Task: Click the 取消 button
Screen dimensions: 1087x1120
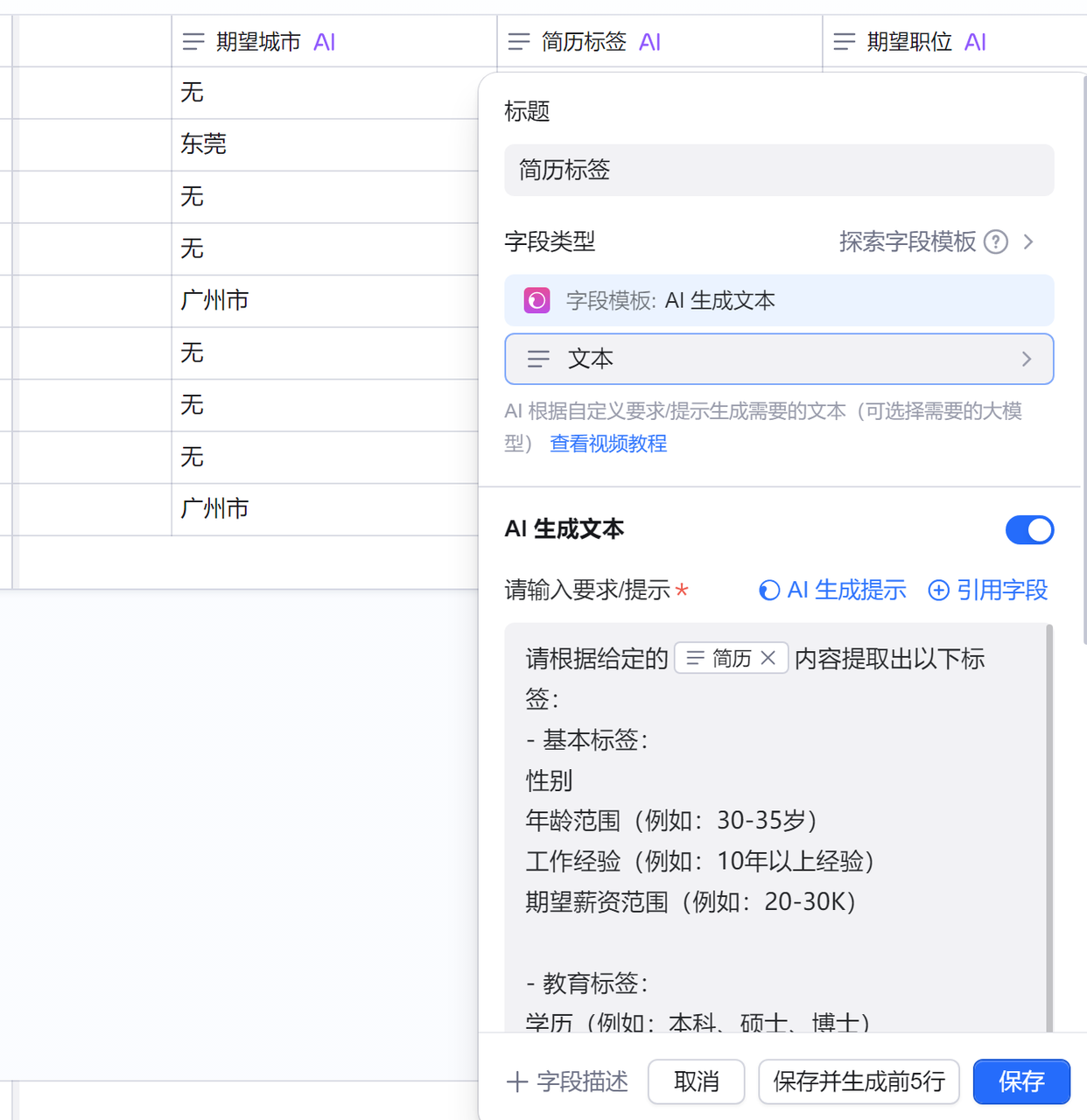Action: tap(696, 1081)
